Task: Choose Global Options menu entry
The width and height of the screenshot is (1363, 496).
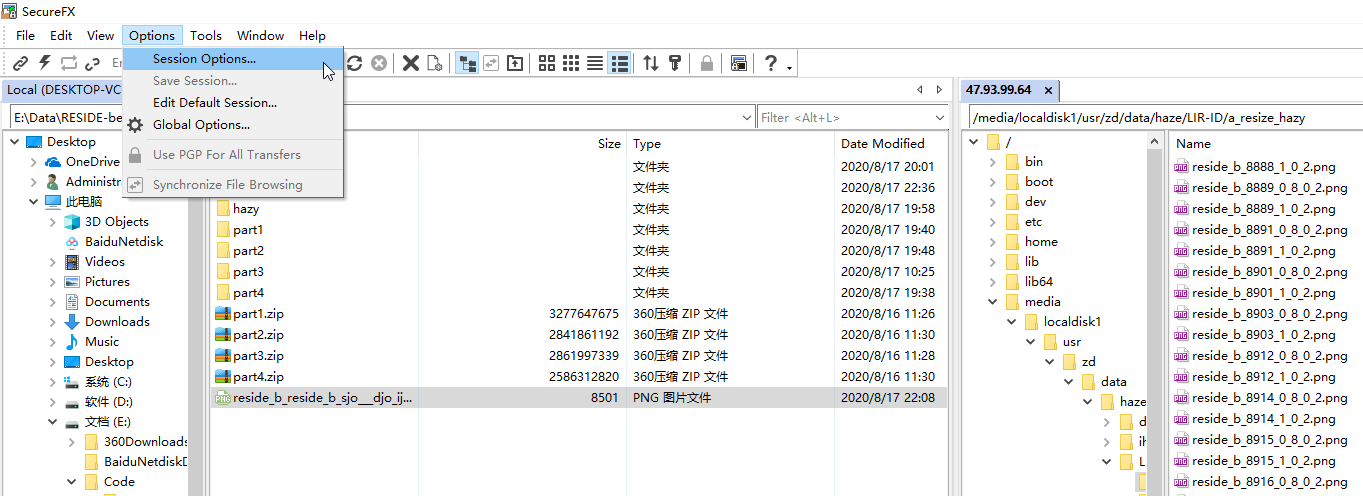Action: (233, 125)
